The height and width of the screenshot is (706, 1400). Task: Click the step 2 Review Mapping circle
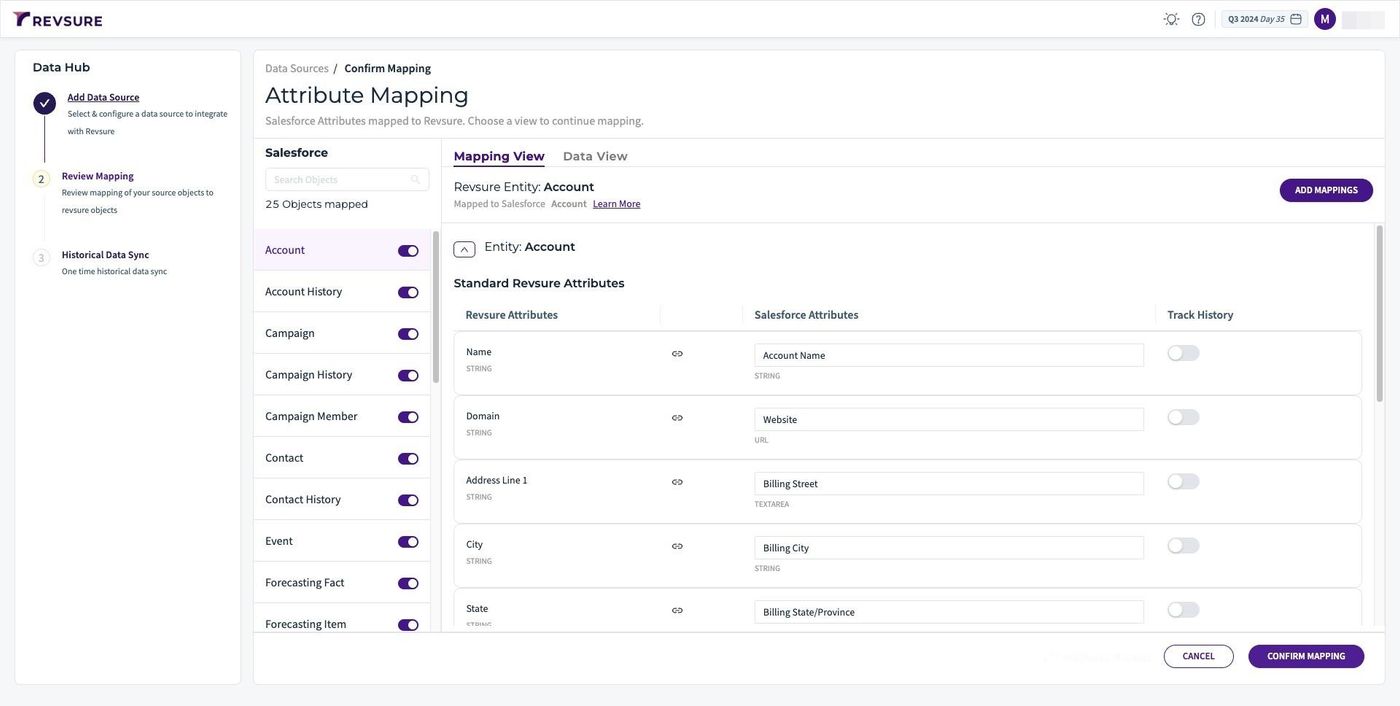point(41,179)
